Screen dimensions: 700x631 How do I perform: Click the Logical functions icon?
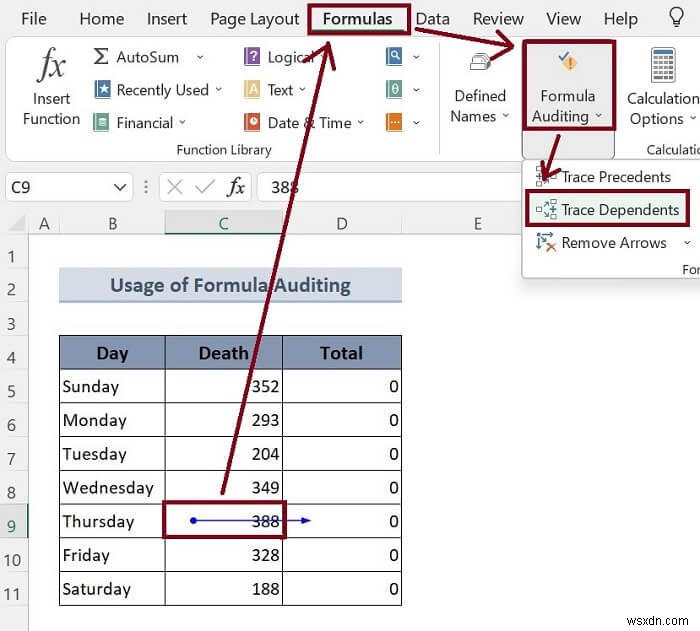pos(252,57)
